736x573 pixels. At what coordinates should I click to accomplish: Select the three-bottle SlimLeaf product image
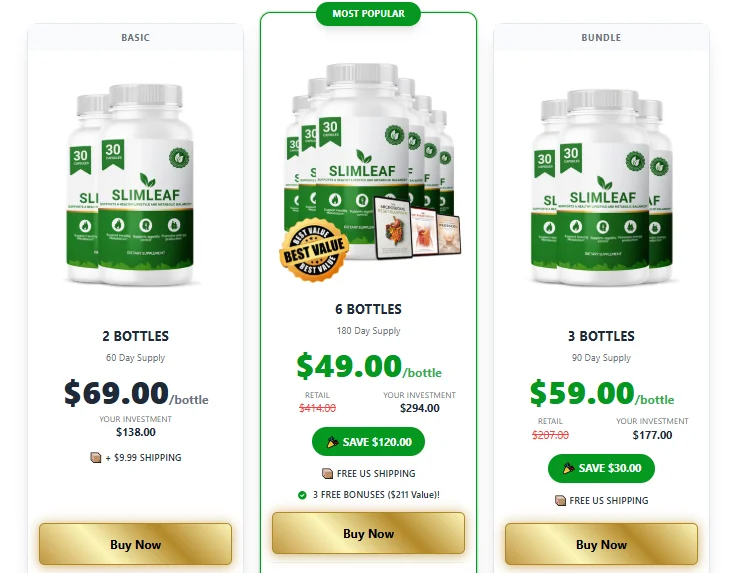602,188
